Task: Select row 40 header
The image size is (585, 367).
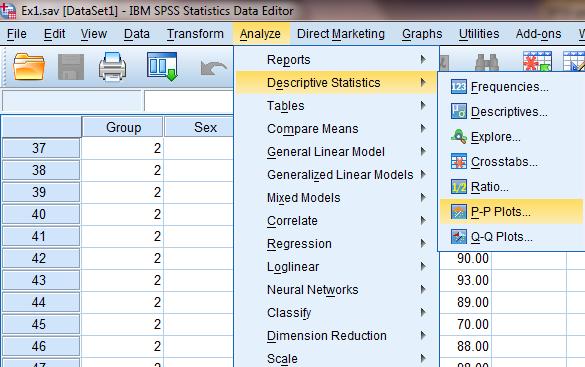Action: pos(41,214)
